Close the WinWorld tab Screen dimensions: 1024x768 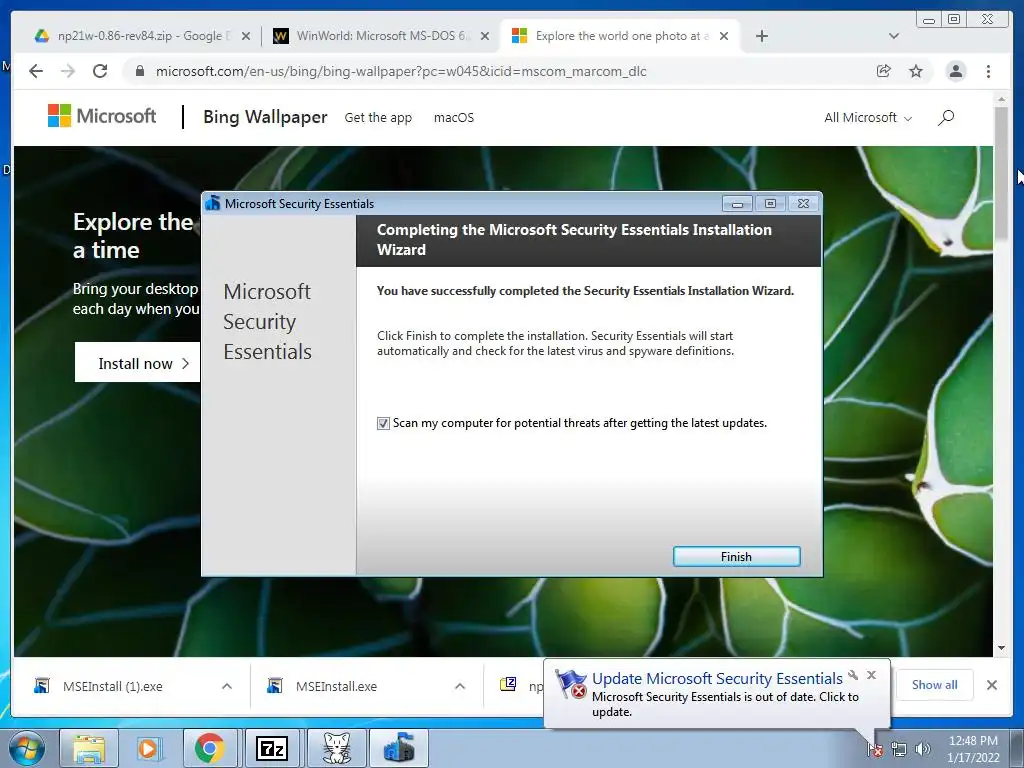coord(485,36)
